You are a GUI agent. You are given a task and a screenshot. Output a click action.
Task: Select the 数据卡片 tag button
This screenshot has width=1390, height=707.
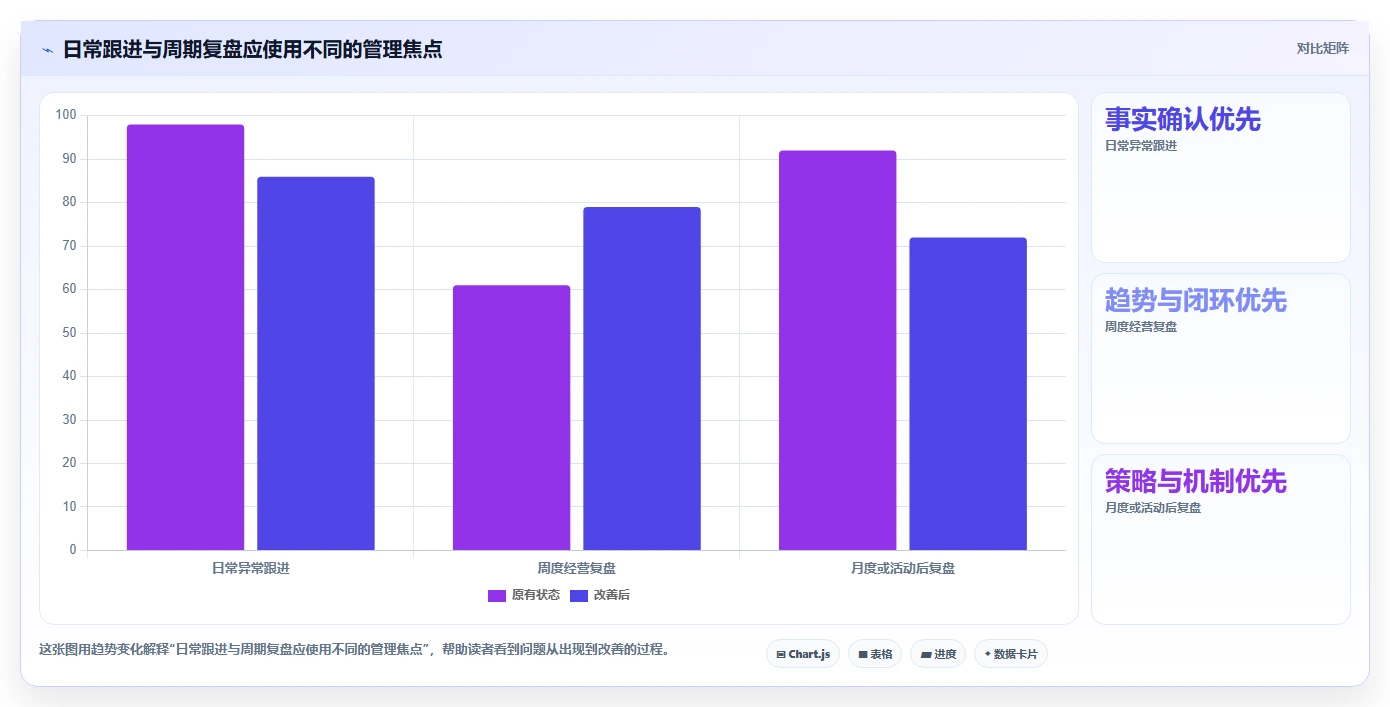1011,654
